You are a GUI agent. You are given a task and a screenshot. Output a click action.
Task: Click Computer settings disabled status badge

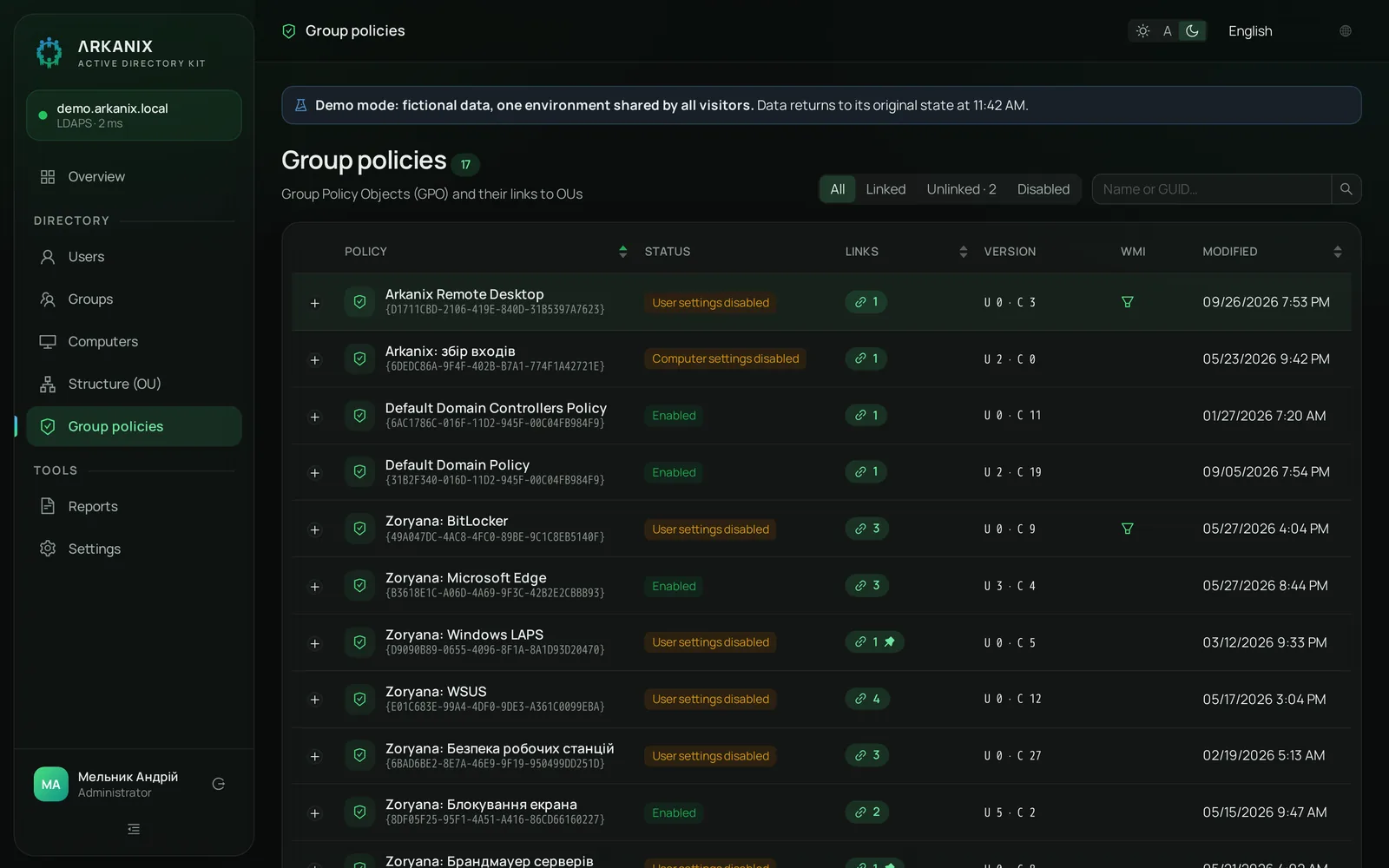click(x=725, y=358)
